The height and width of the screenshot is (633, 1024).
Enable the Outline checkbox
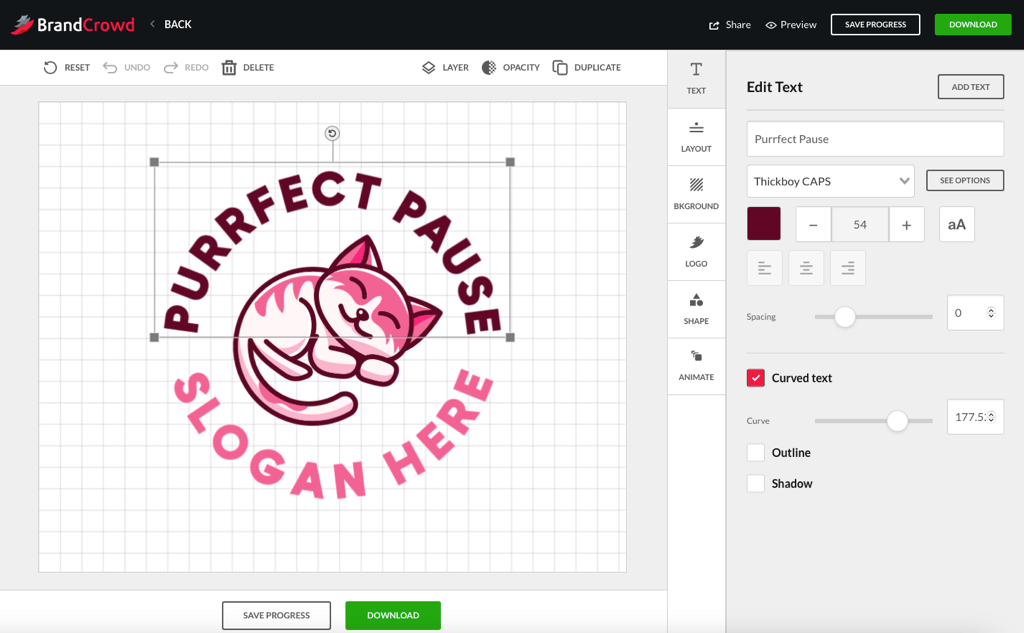click(x=756, y=453)
